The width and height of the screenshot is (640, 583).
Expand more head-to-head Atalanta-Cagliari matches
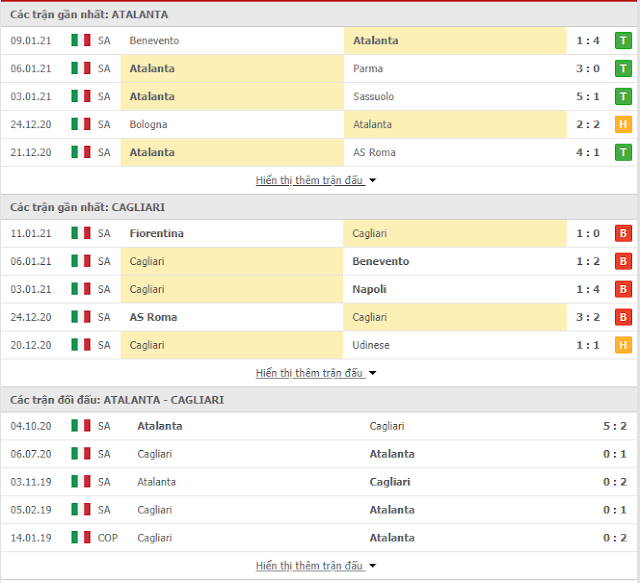tap(316, 565)
